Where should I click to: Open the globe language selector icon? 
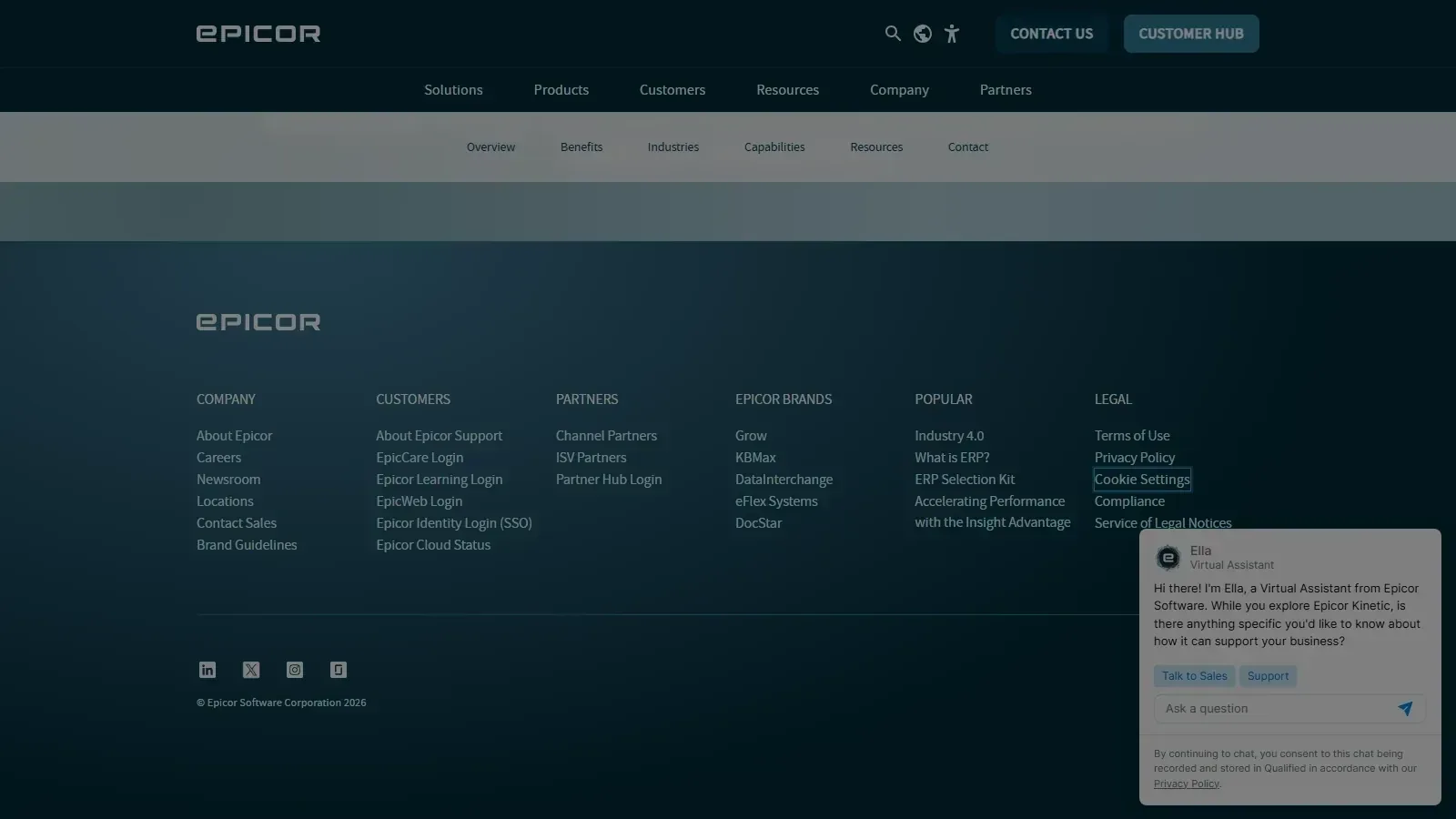pyautogui.click(x=923, y=34)
